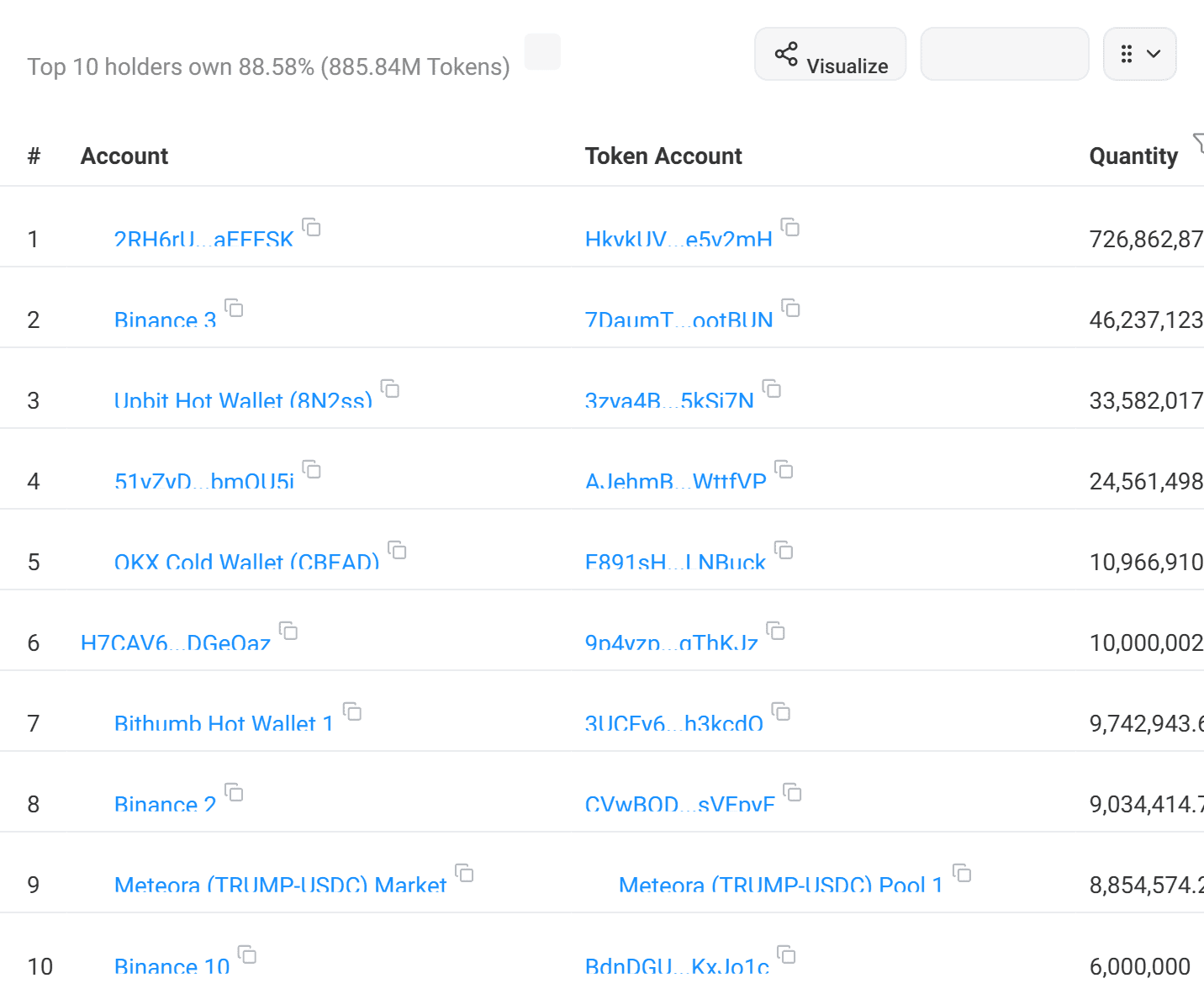Open account H7CAV6...DGeQaz
The width and height of the screenshot is (1204, 994).
point(176,643)
